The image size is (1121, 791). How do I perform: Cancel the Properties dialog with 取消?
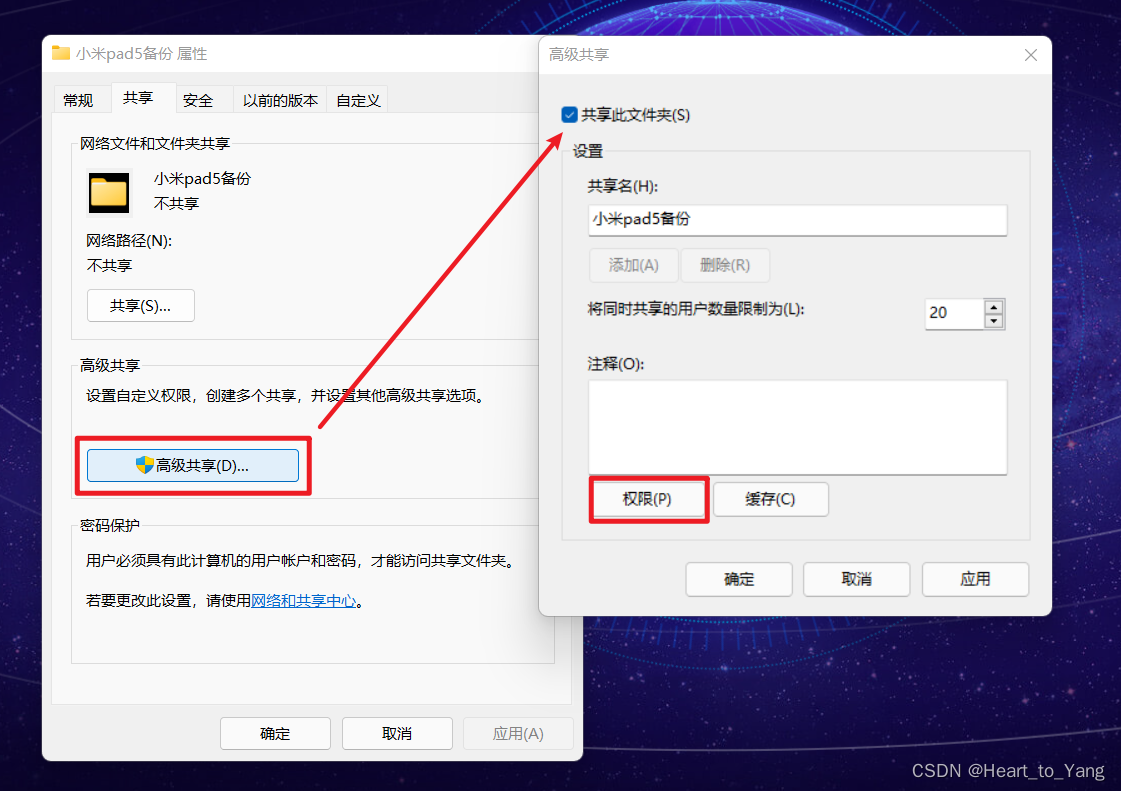coord(397,733)
